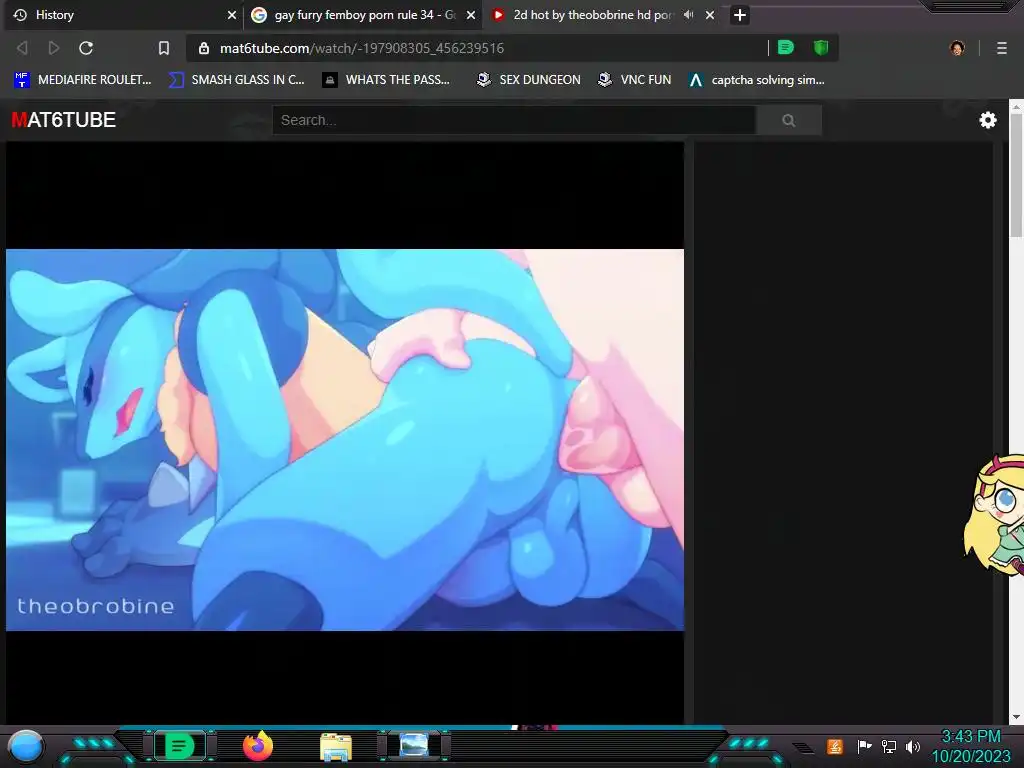This screenshot has width=1024, height=768.
Task: Open the 'captcha solving sim...' bookmark
Action: (756, 80)
